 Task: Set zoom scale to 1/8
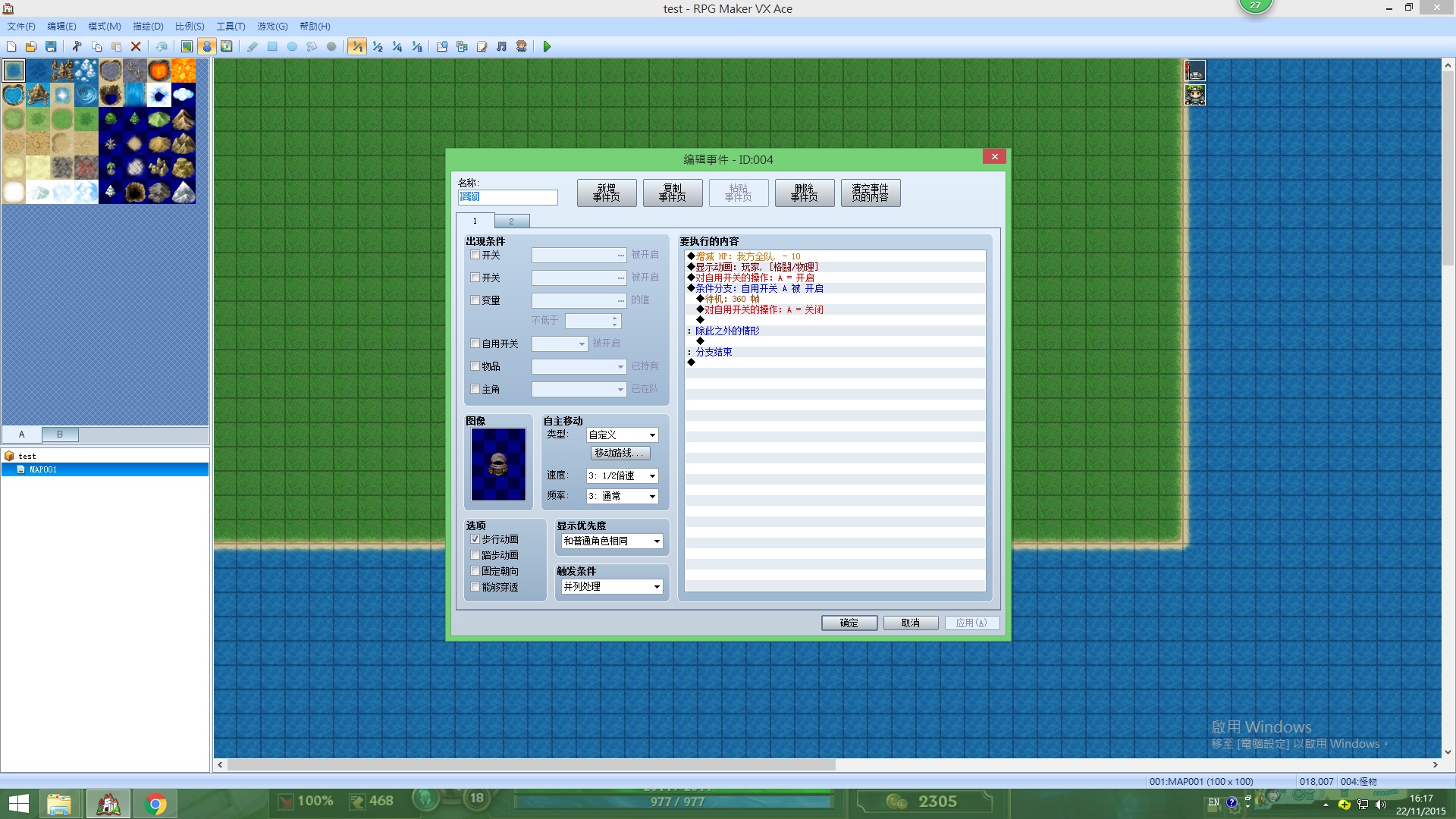pos(416,47)
